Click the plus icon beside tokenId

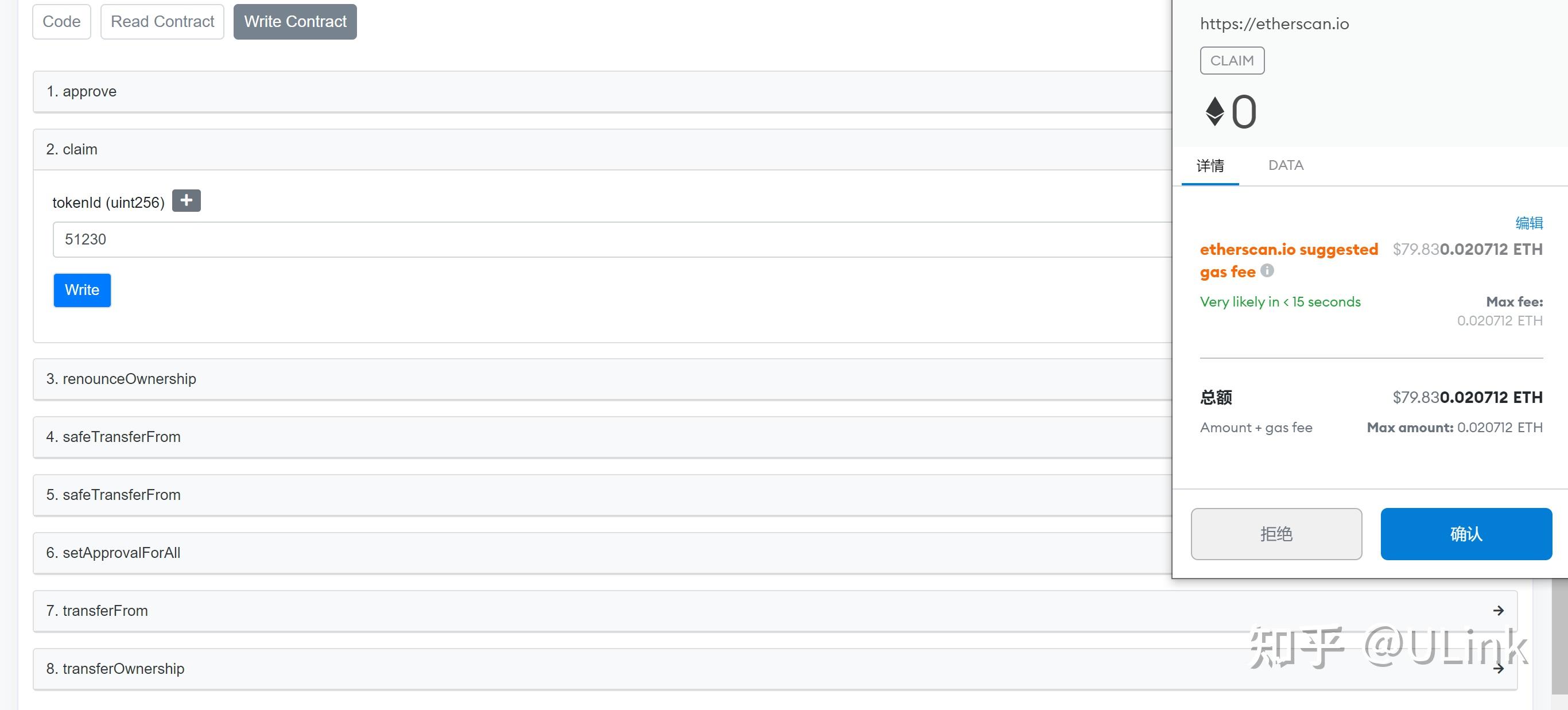pyautogui.click(x=187, y=200)
